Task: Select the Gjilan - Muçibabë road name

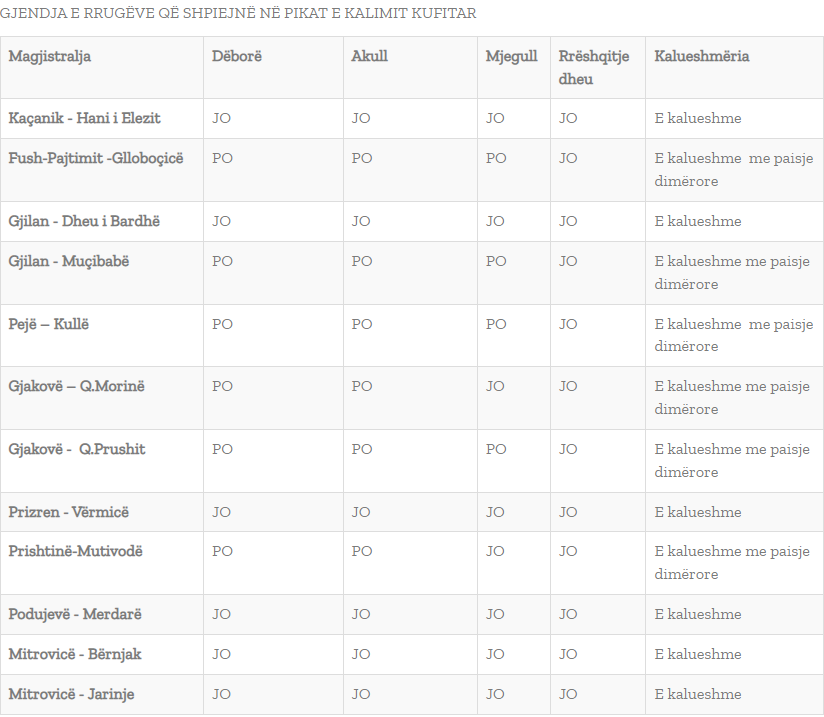Action: click(68, 261)
